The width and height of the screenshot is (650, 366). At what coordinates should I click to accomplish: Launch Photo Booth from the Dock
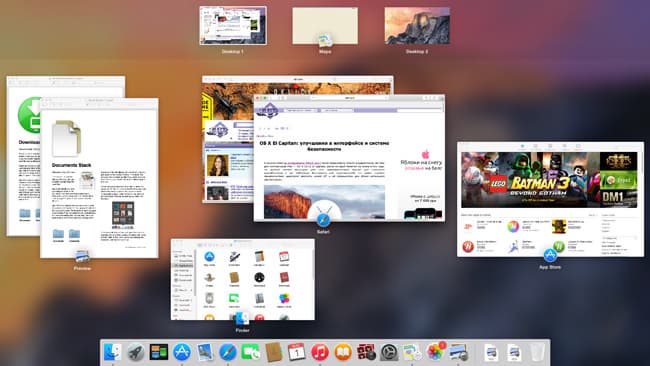[x=366, y=352]
